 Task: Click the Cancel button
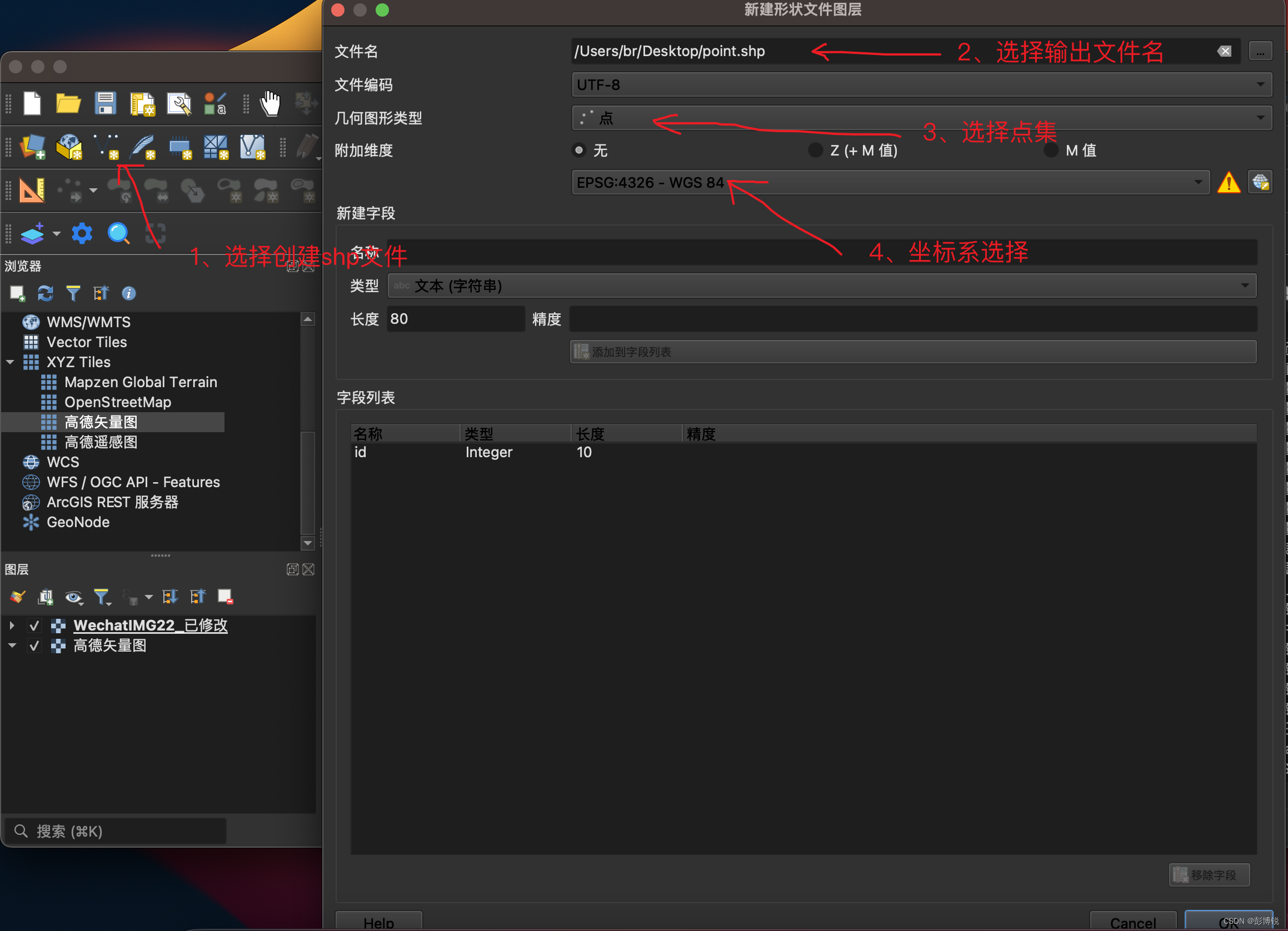tap(1132, 922)
